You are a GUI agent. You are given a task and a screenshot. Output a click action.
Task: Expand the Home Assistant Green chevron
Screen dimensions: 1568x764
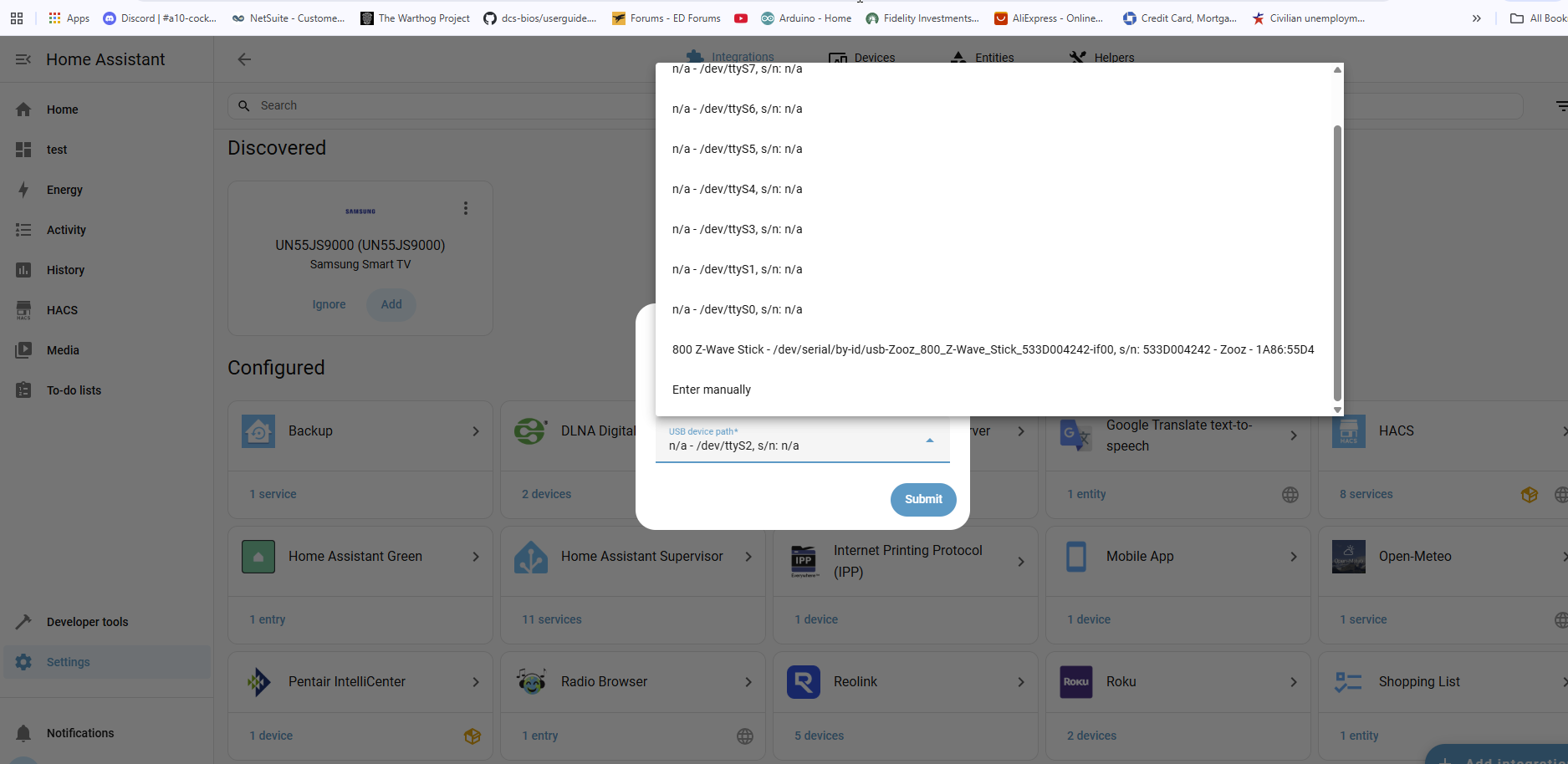476,557
